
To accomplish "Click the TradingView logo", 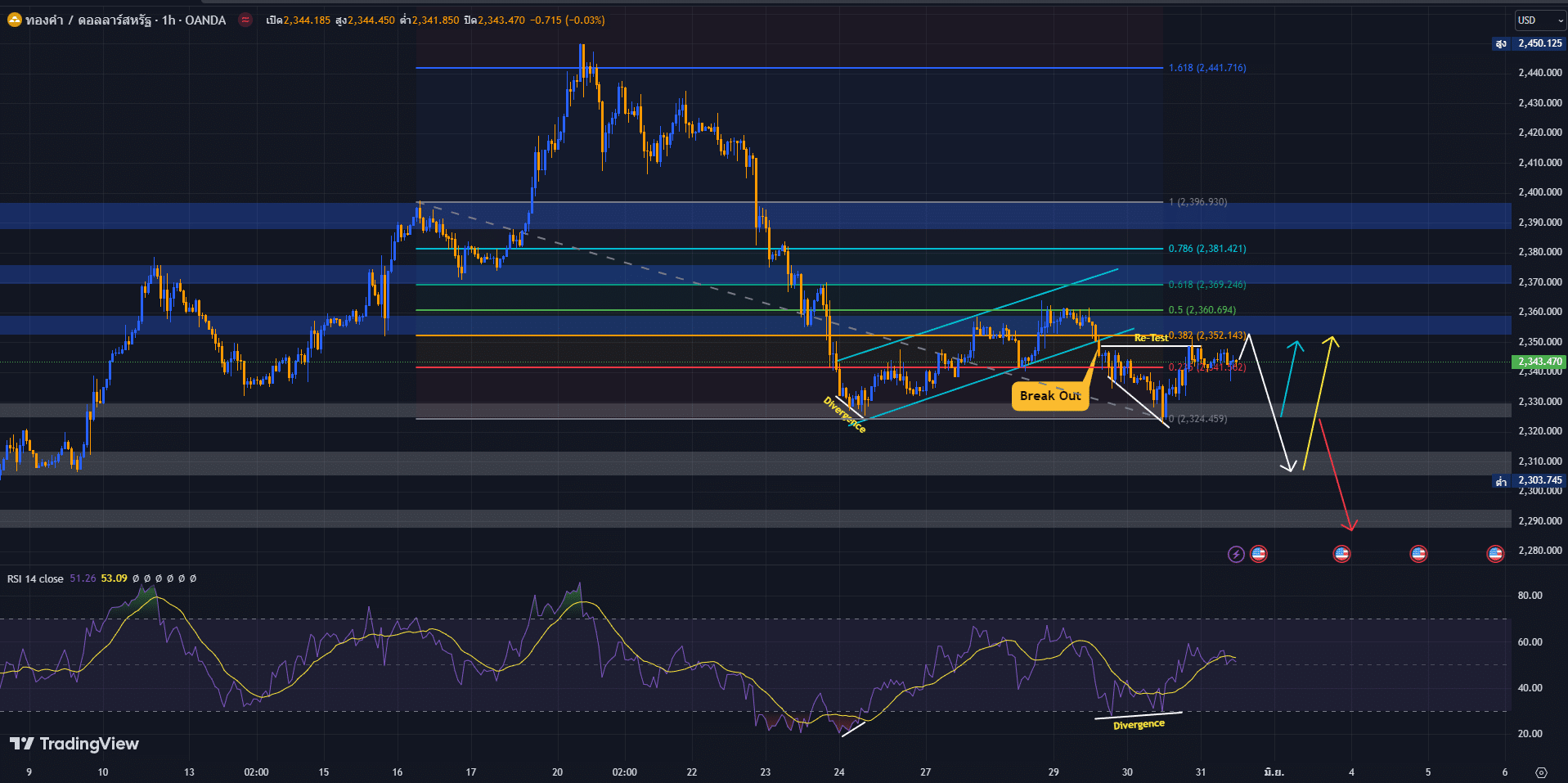I will pos(74,744).
